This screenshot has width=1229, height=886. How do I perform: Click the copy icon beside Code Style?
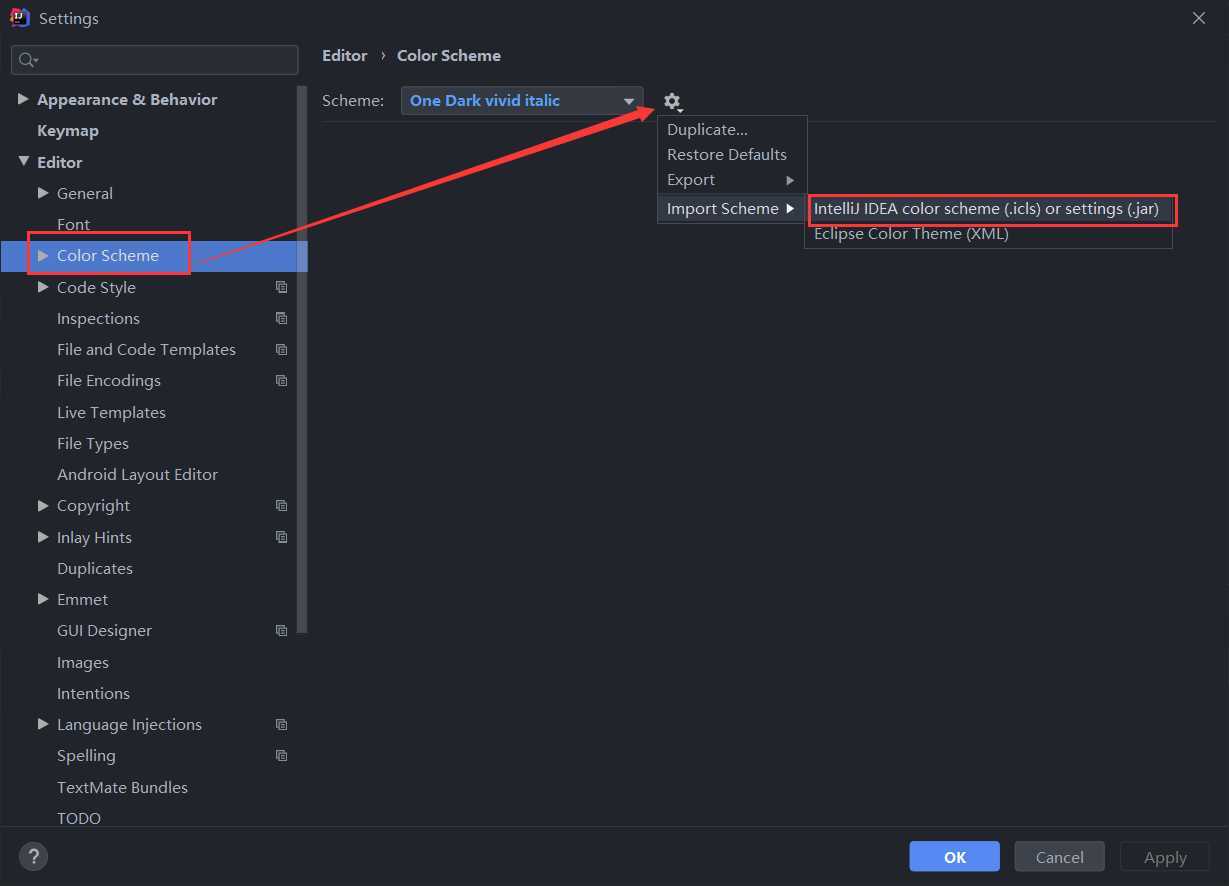(281, 287)
